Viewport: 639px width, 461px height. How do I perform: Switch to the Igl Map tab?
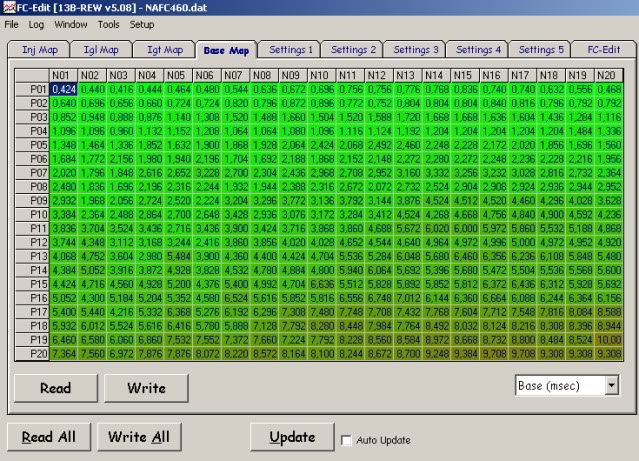point(101,50)
